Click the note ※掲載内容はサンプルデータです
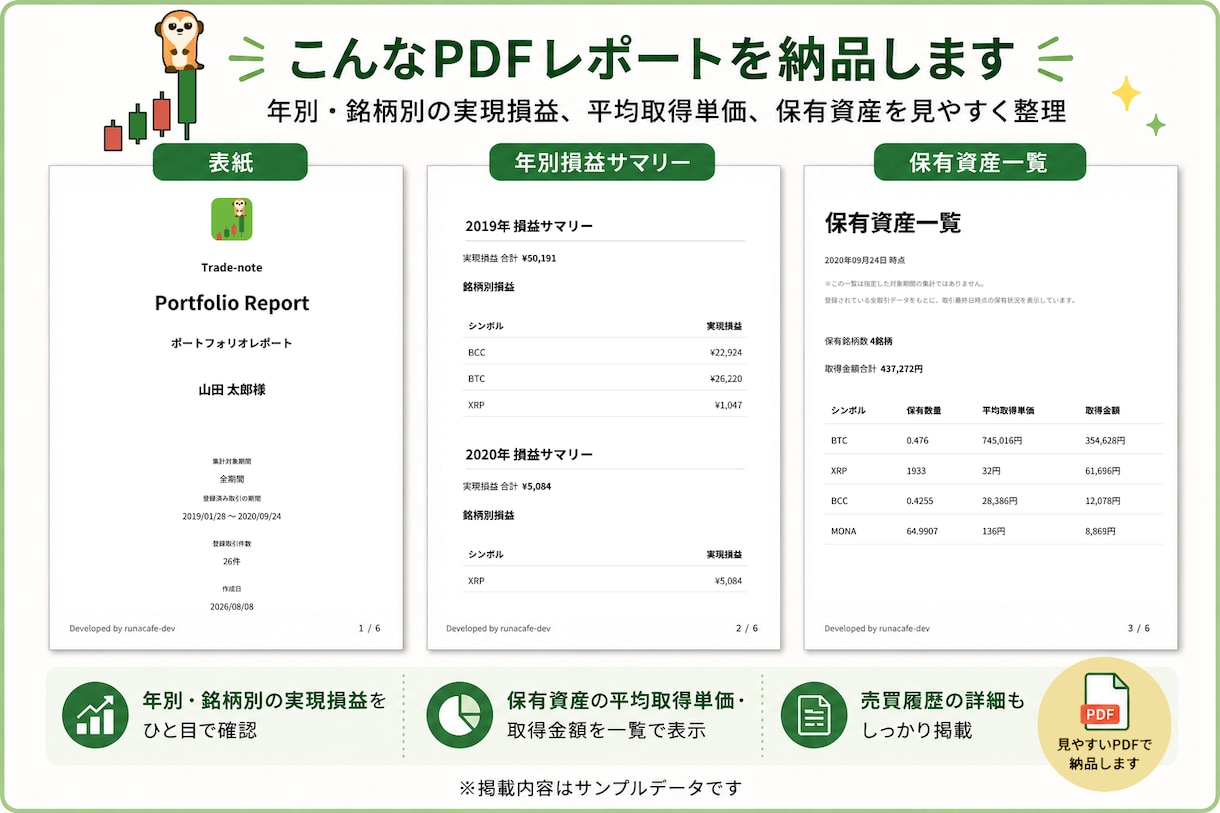Screen dimensions: 1220x813 click(601, 788)
